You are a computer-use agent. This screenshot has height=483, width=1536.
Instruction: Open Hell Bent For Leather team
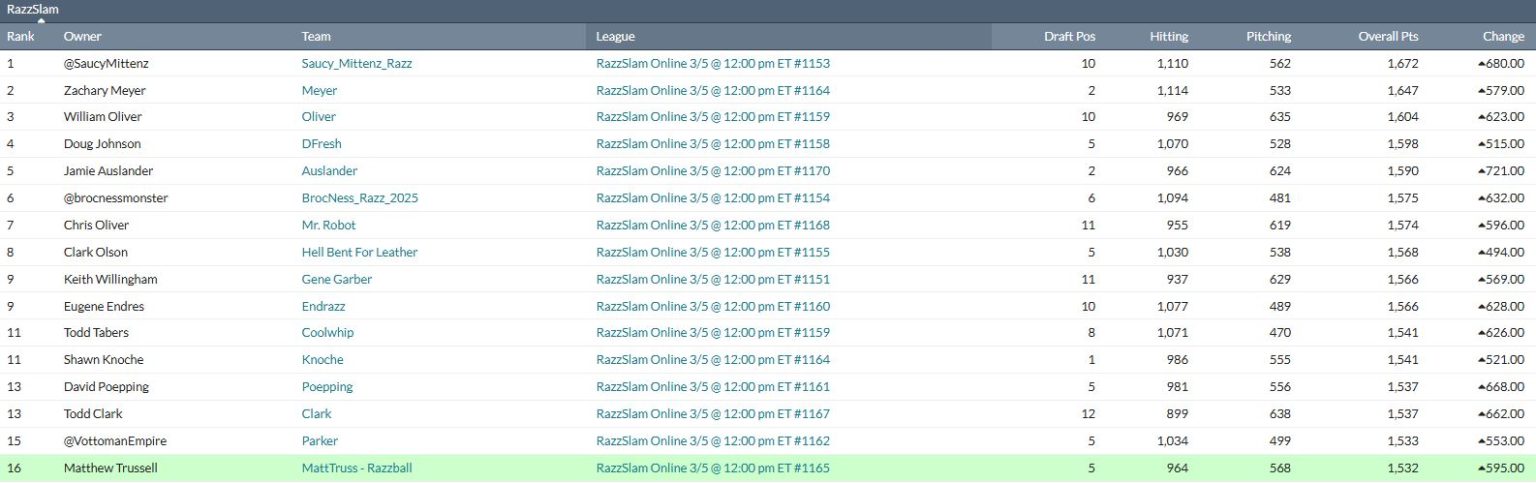point(360,252)
